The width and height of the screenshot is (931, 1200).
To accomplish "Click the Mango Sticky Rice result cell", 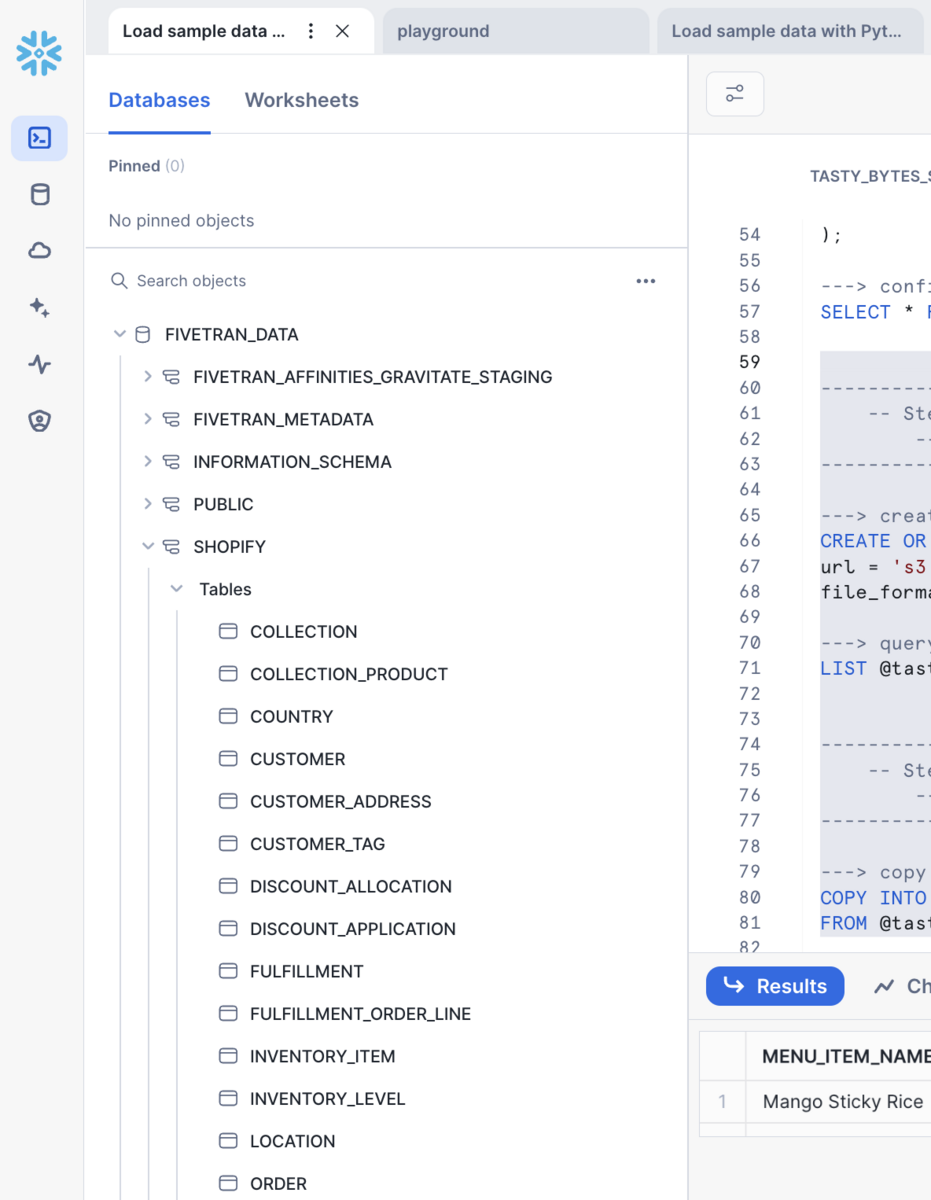I will tap(843, 1102).
